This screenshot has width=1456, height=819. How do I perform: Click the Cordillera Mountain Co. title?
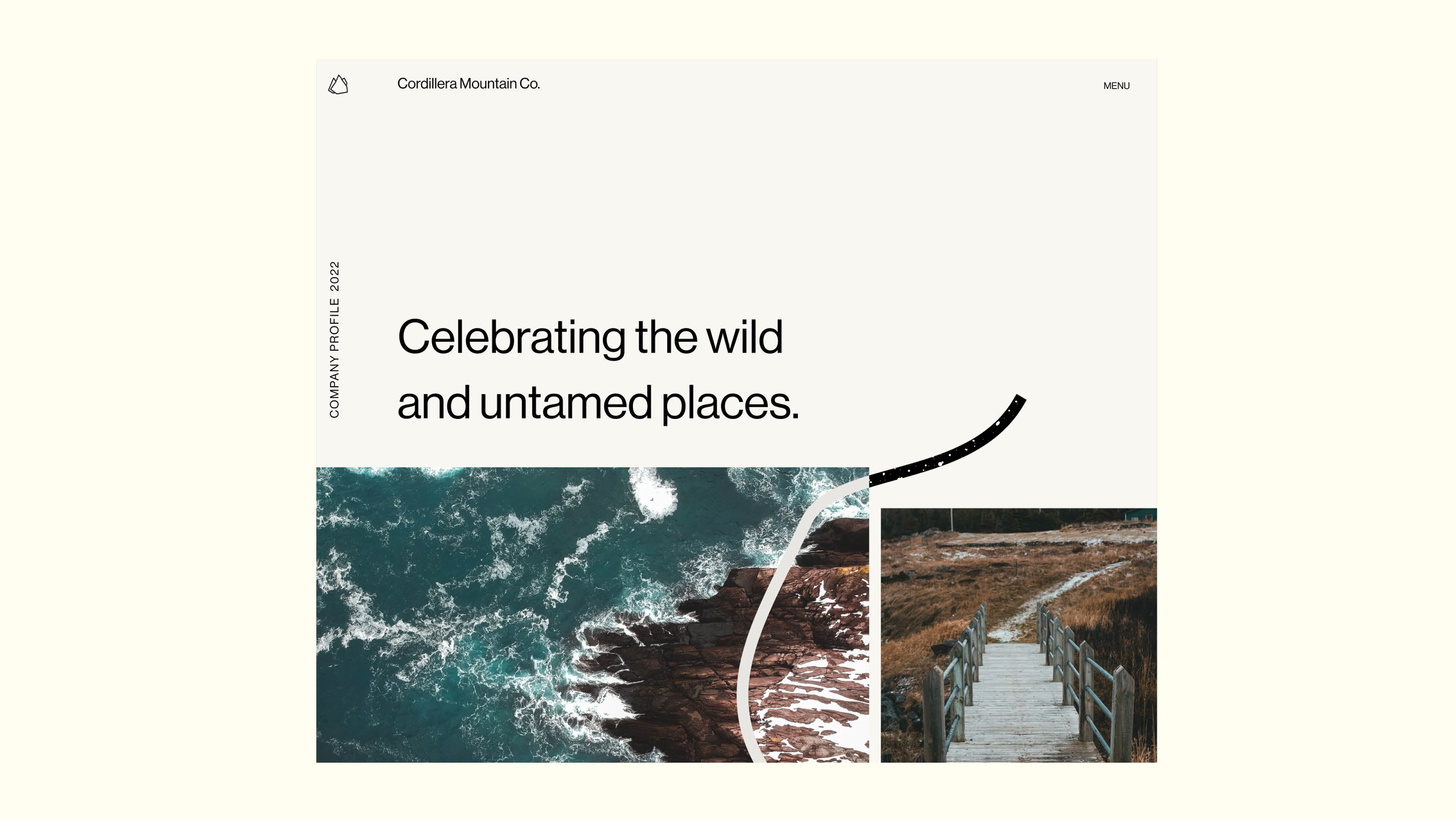[x=468, y=84]
